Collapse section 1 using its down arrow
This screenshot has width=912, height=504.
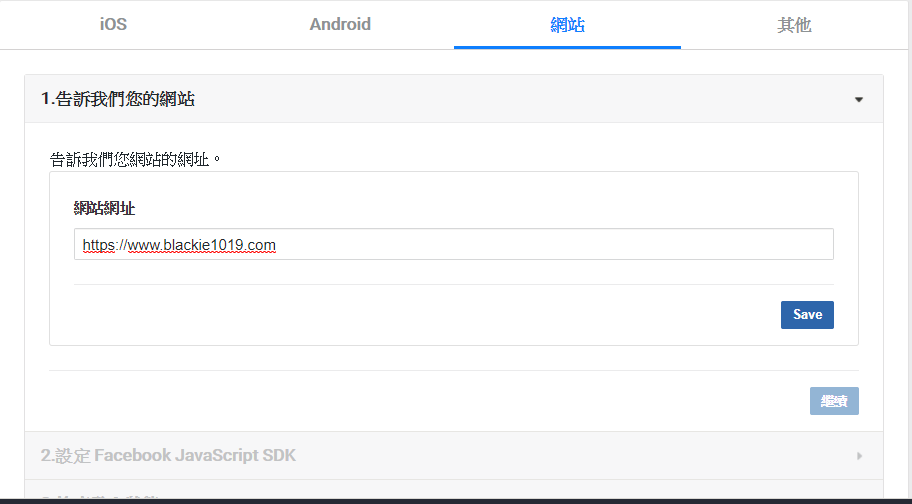(859, 99)
